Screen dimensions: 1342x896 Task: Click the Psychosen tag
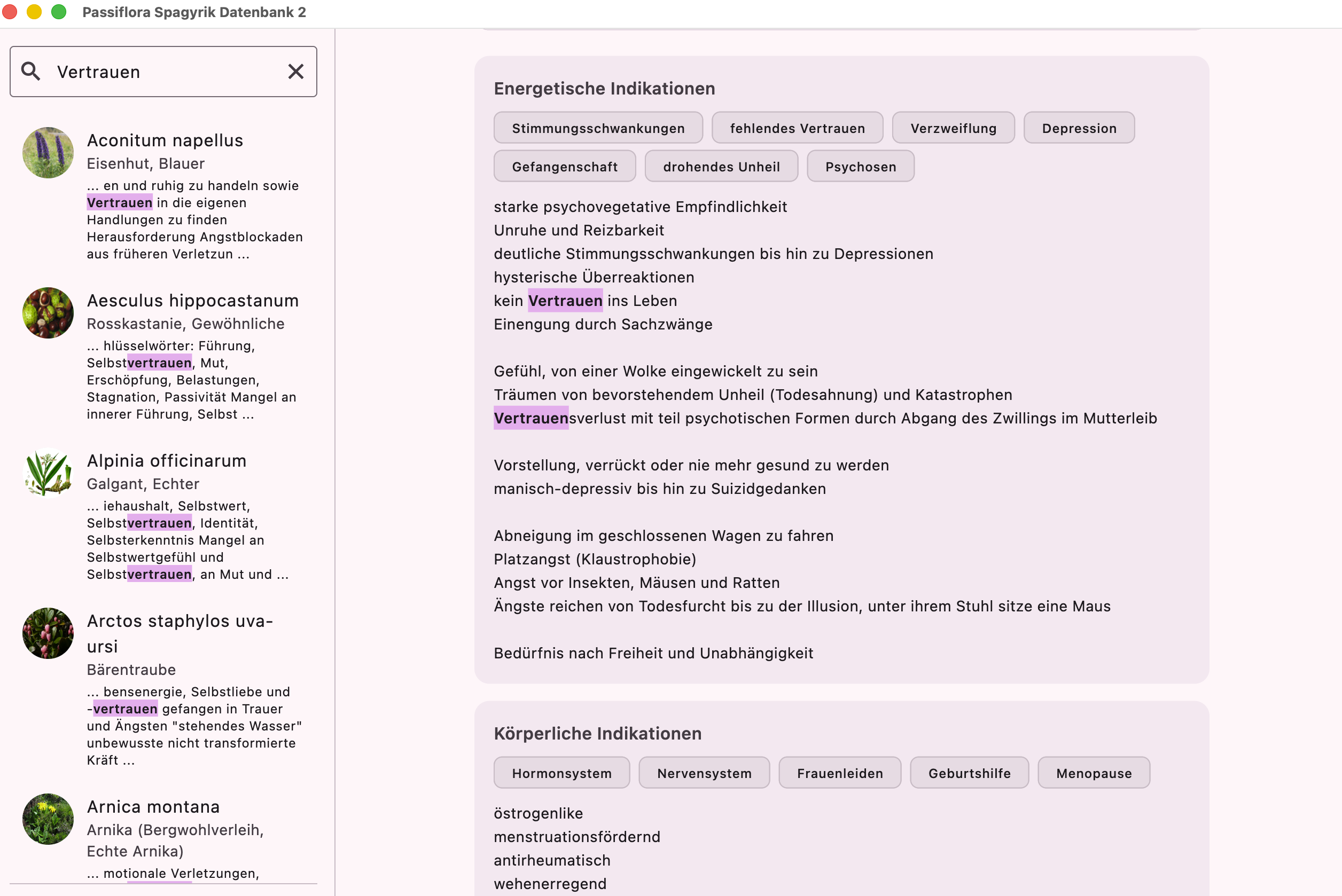860,166
